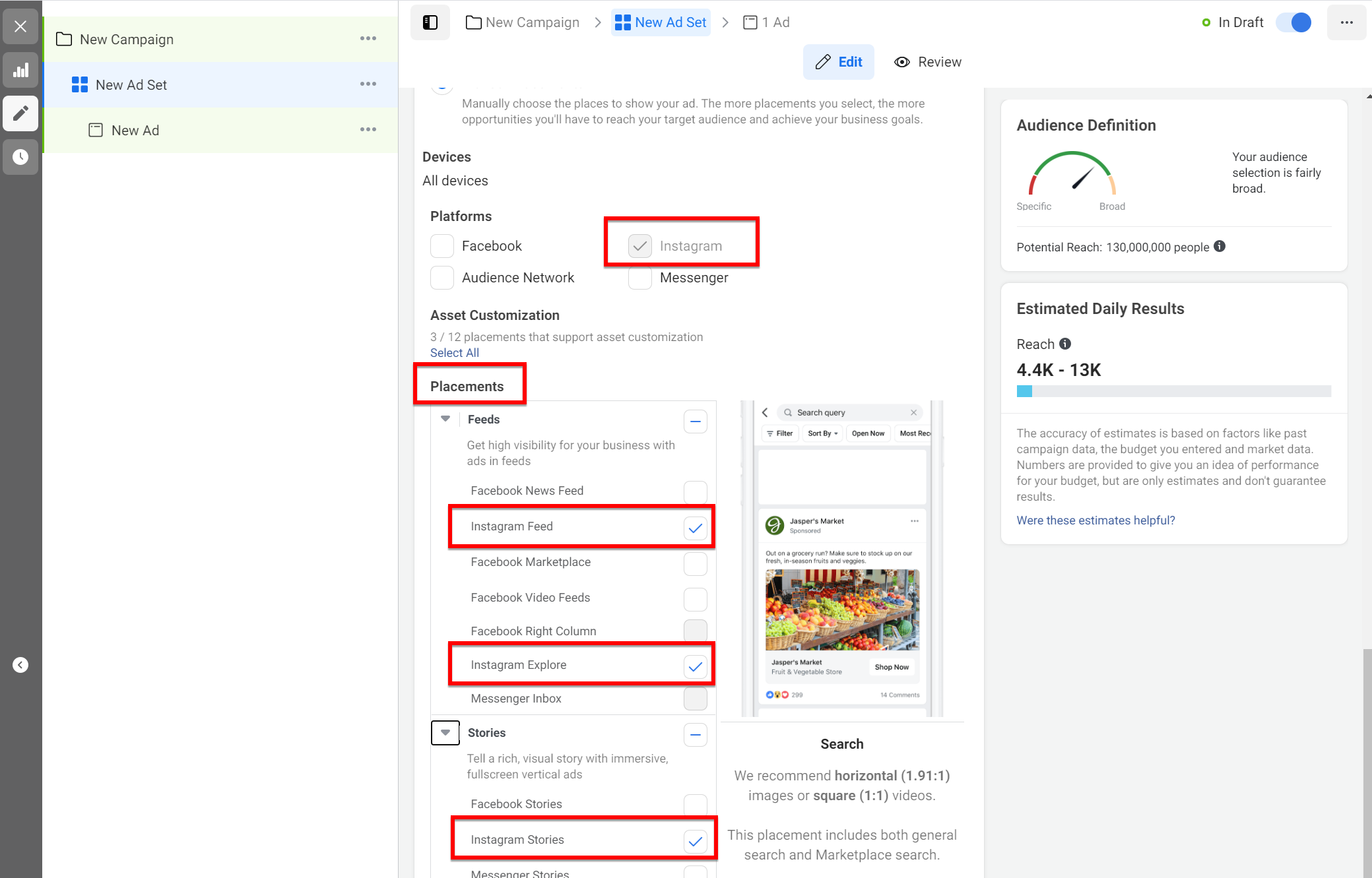1372x878 pixels.
Task: Click Were these estimates helpful link
Action: click(1095, 520)
